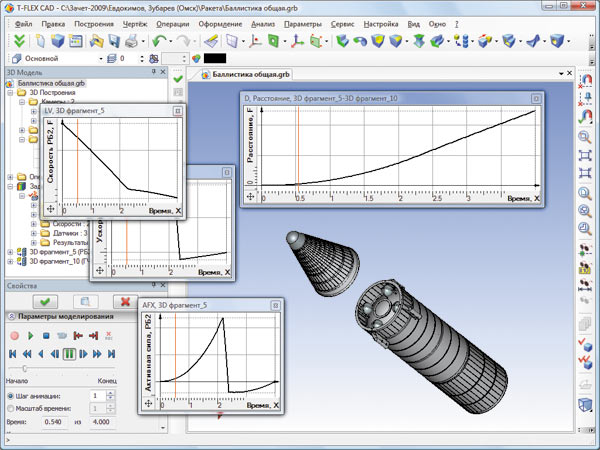Click the move handle icon on distance graph
The height and width of the screenshot is (450, 600).
(x=250, y=196)
